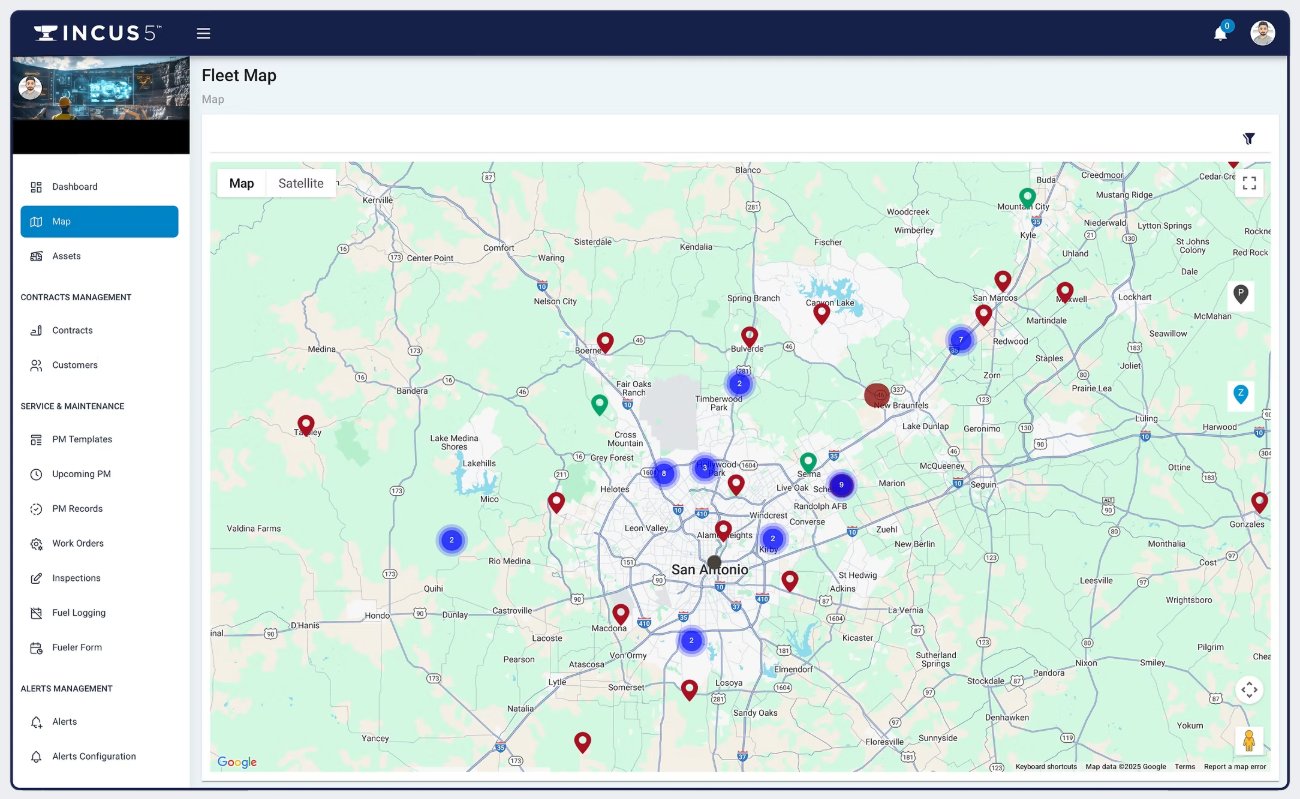Viewport: 1300px width, 799px height.
Task: Expand the cluster of 7 near New Braunfels
Action: pos(961,340)
